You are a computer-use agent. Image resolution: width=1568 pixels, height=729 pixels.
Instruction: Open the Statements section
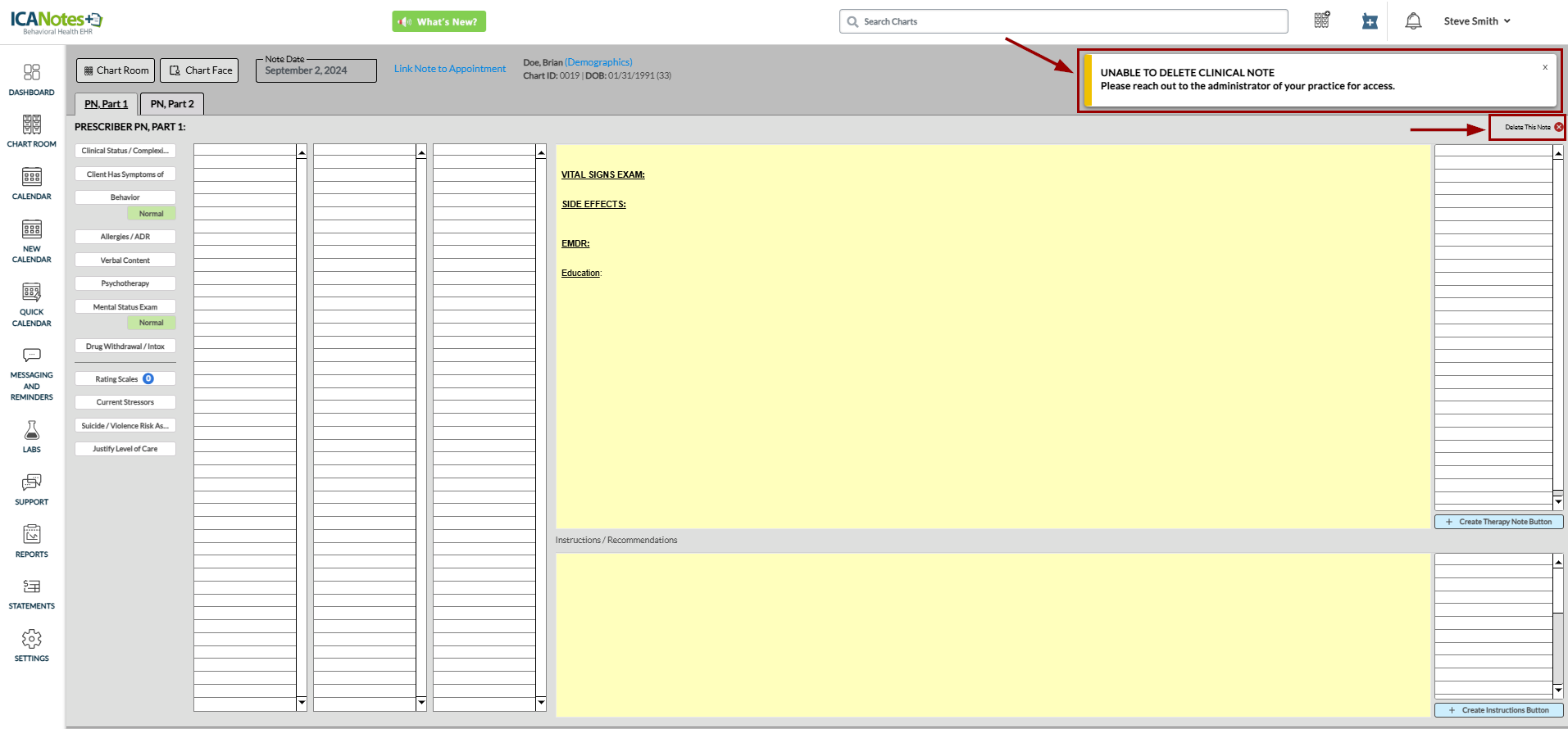(x=31, y=593)
